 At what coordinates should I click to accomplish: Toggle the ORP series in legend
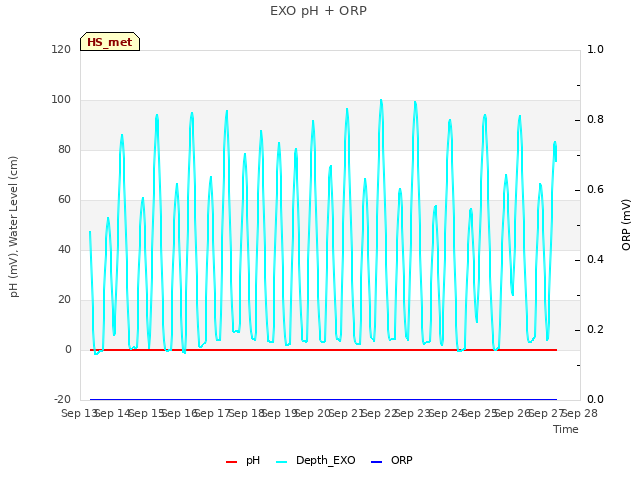click(392, 460)
